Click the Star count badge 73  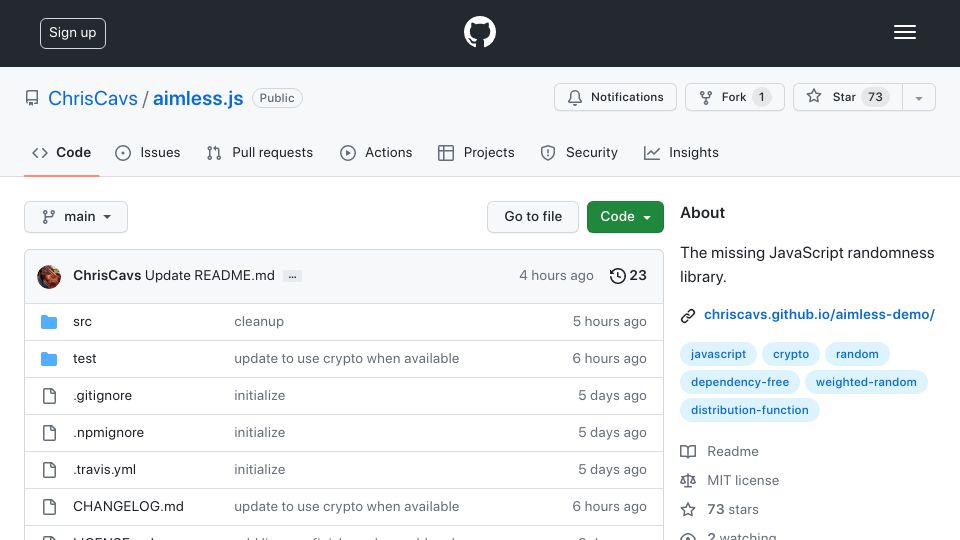click(x=875, y=97)
